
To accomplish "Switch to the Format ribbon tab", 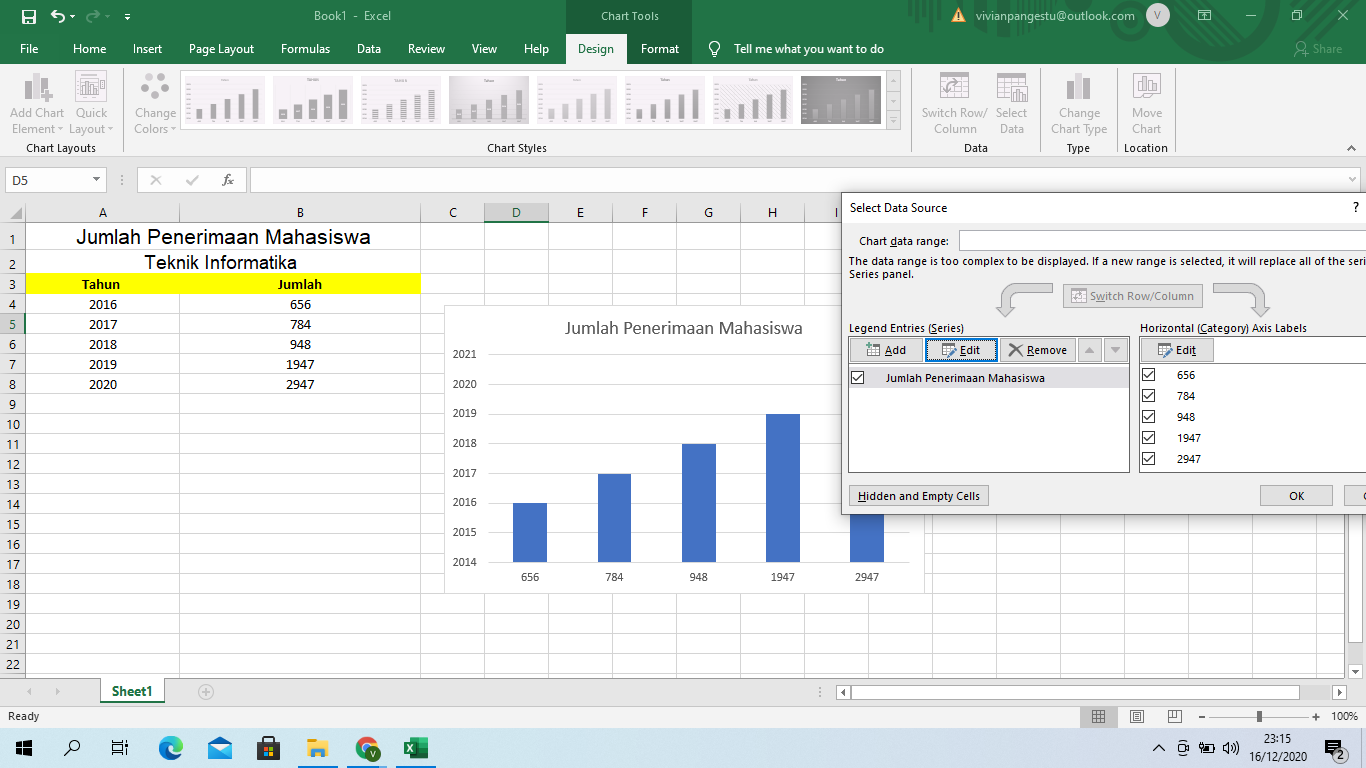I will pos(659,48).
